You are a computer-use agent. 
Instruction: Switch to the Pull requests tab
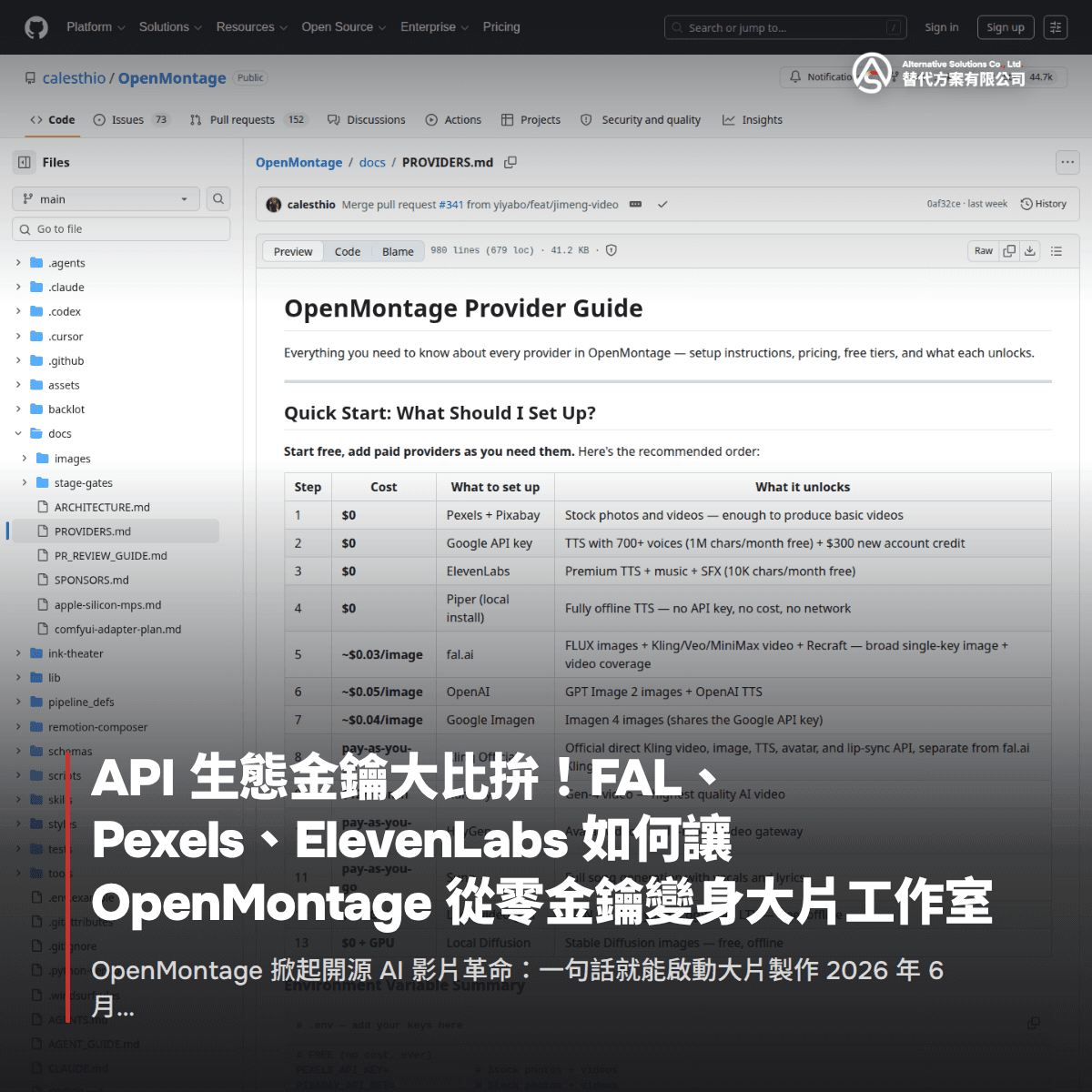[248, 120]
